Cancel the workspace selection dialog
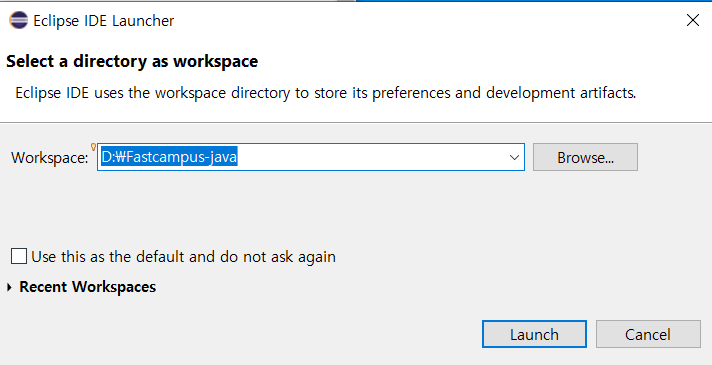The image size is (712, 365). [648, 334]
